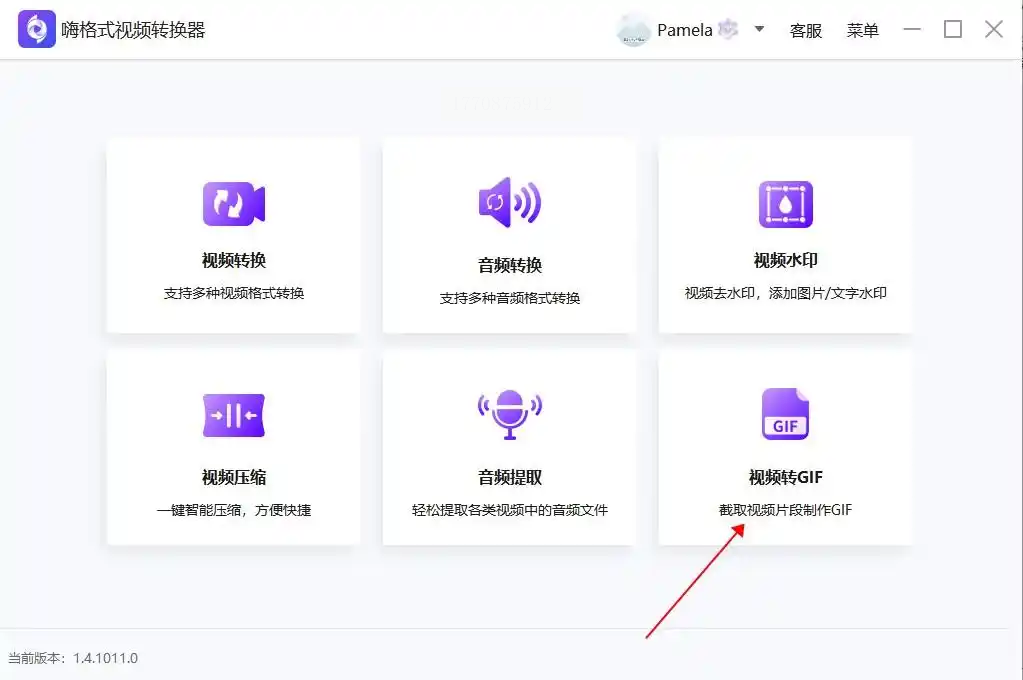
Task: Select the 视频转换 title text
Action: [234, 260]
